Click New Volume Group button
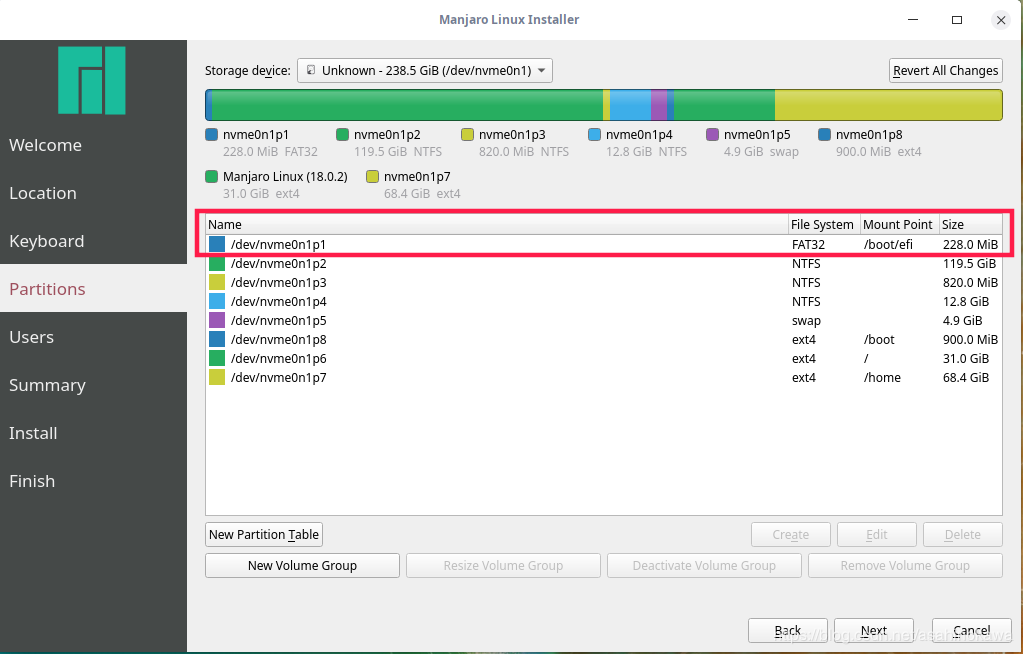Viewport: 1023px width, 654px height. tap(302, 565)
